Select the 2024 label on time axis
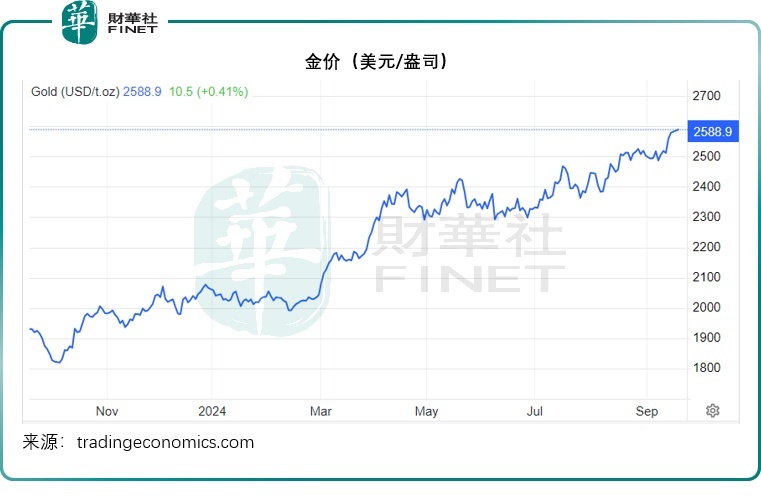The width and height of the screenshot is (761, 501). [x=212, y=411]
